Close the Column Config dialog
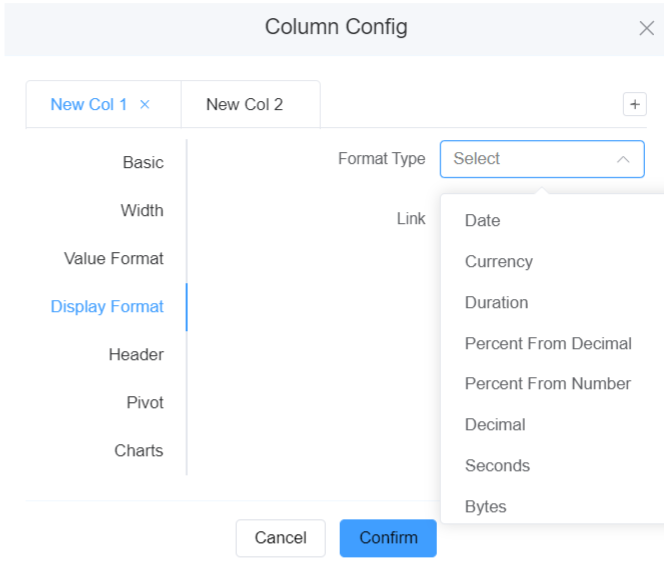This screenshot has width=664, height=562. [x=646, y=28]
